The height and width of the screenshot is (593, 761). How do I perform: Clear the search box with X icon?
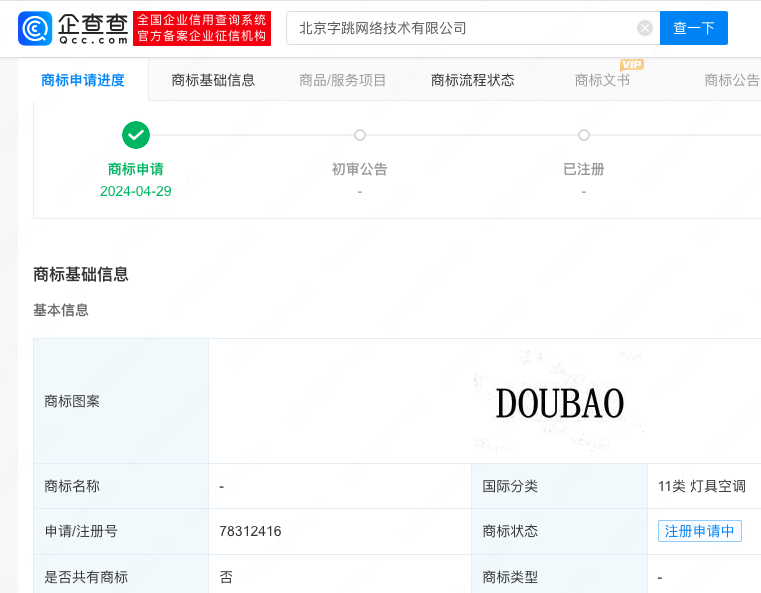coord(645,28)
